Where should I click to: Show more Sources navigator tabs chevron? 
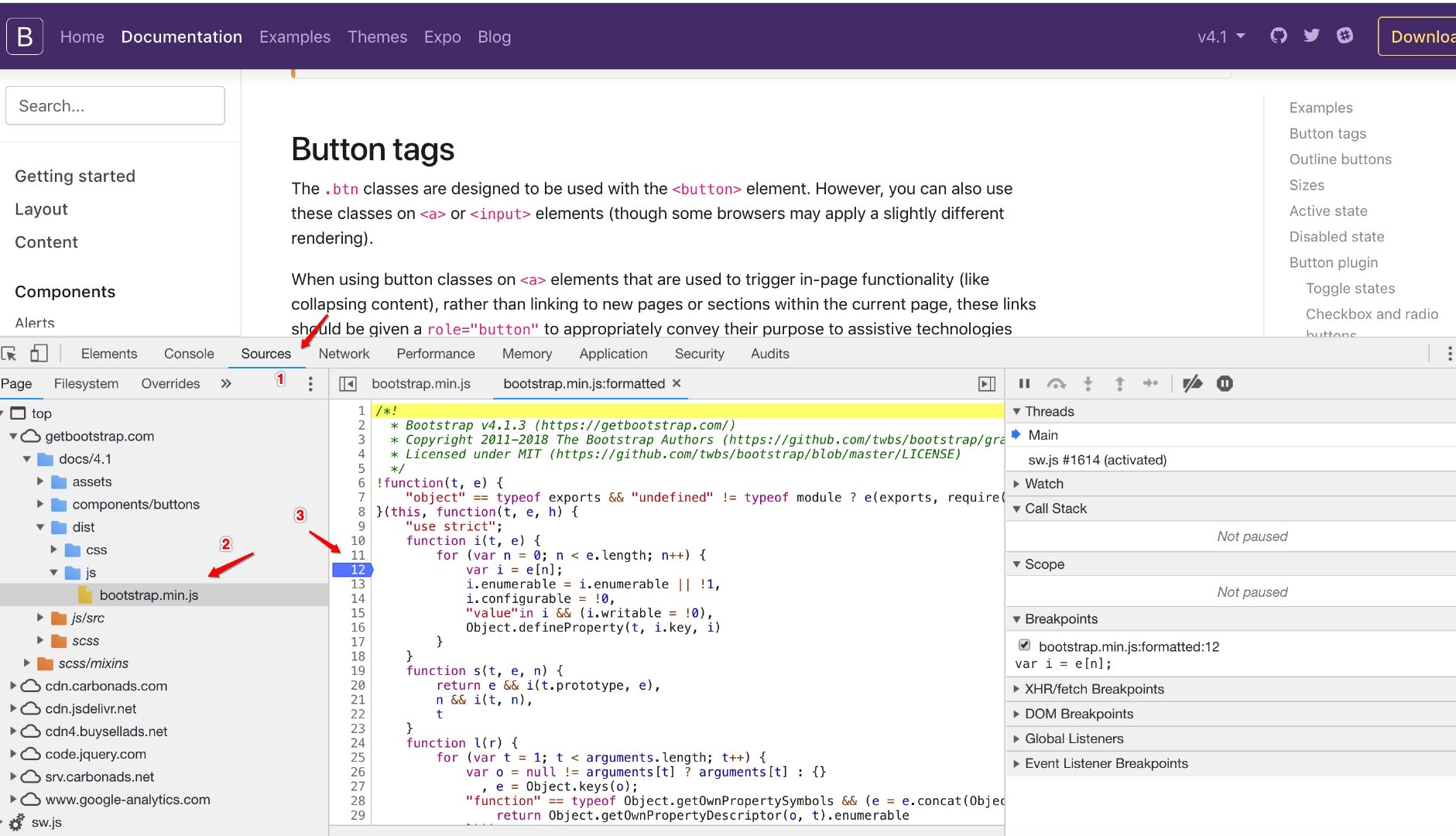click(x=226, y=383)
